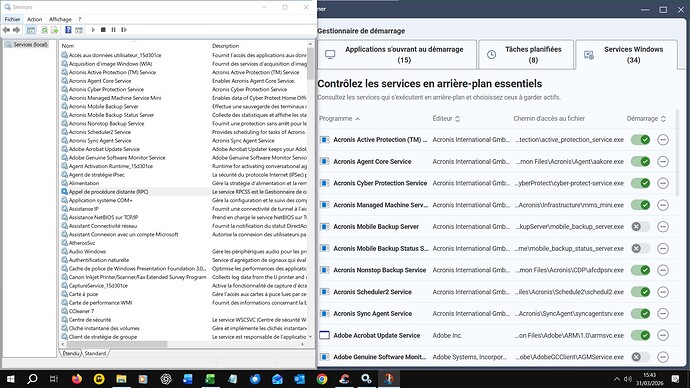Start the selected service with play icon
This screenshot has width=690, height=388.
pos(93,30)
